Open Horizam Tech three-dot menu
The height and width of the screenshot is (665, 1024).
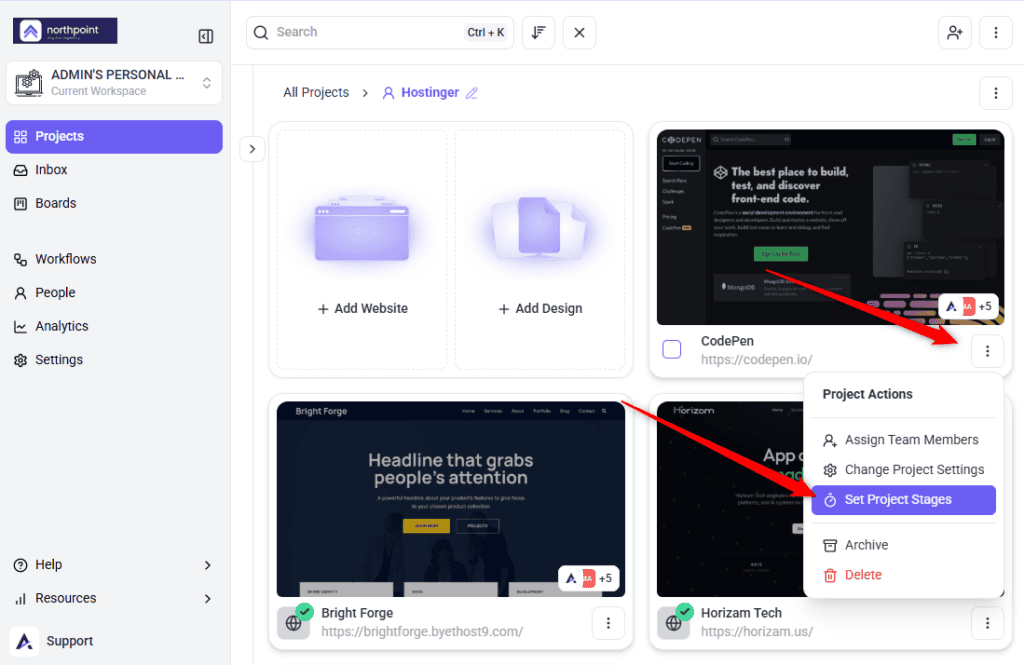[x=987, y=623]
